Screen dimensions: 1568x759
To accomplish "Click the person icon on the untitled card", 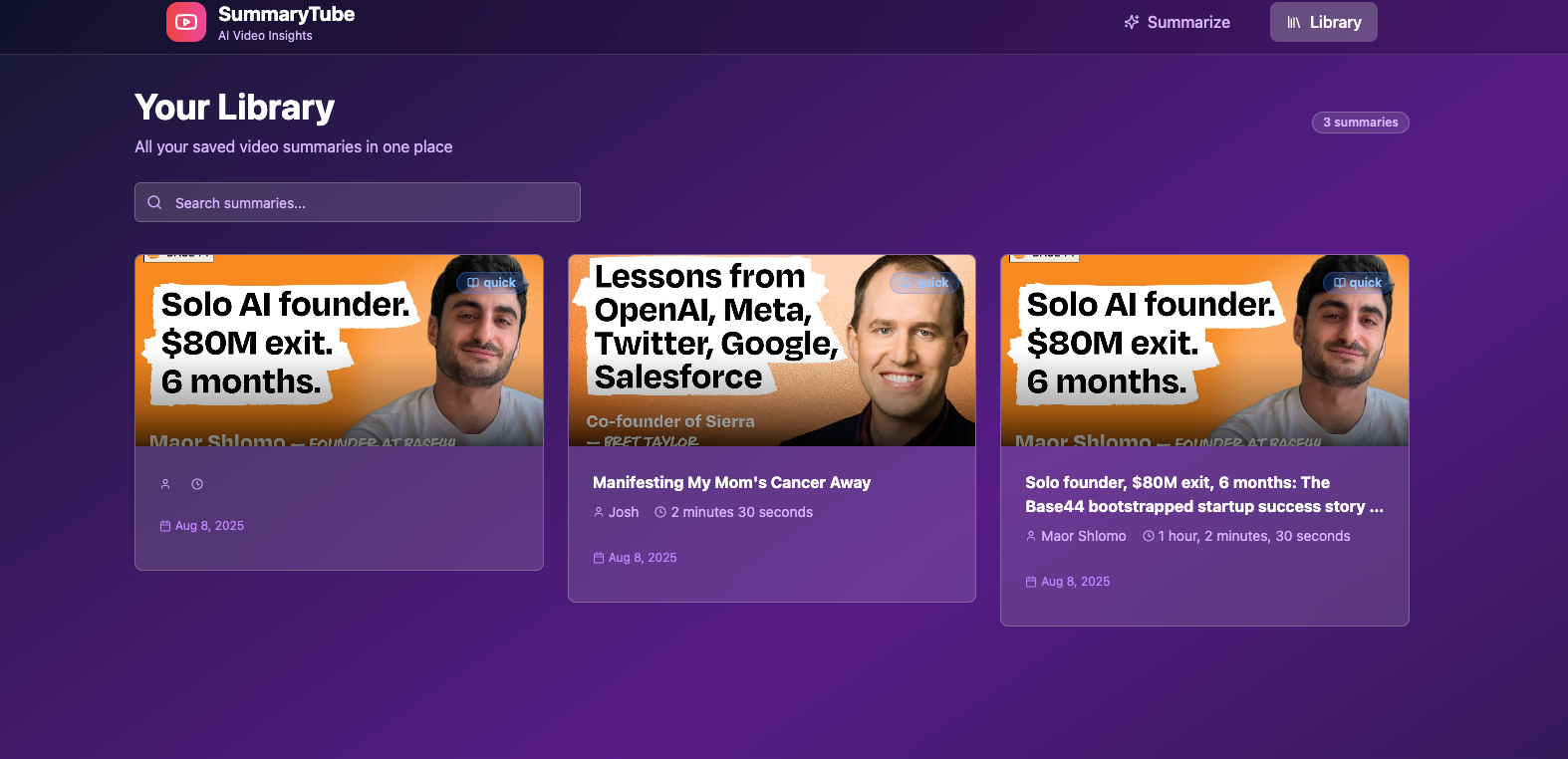I will (165, 484).
